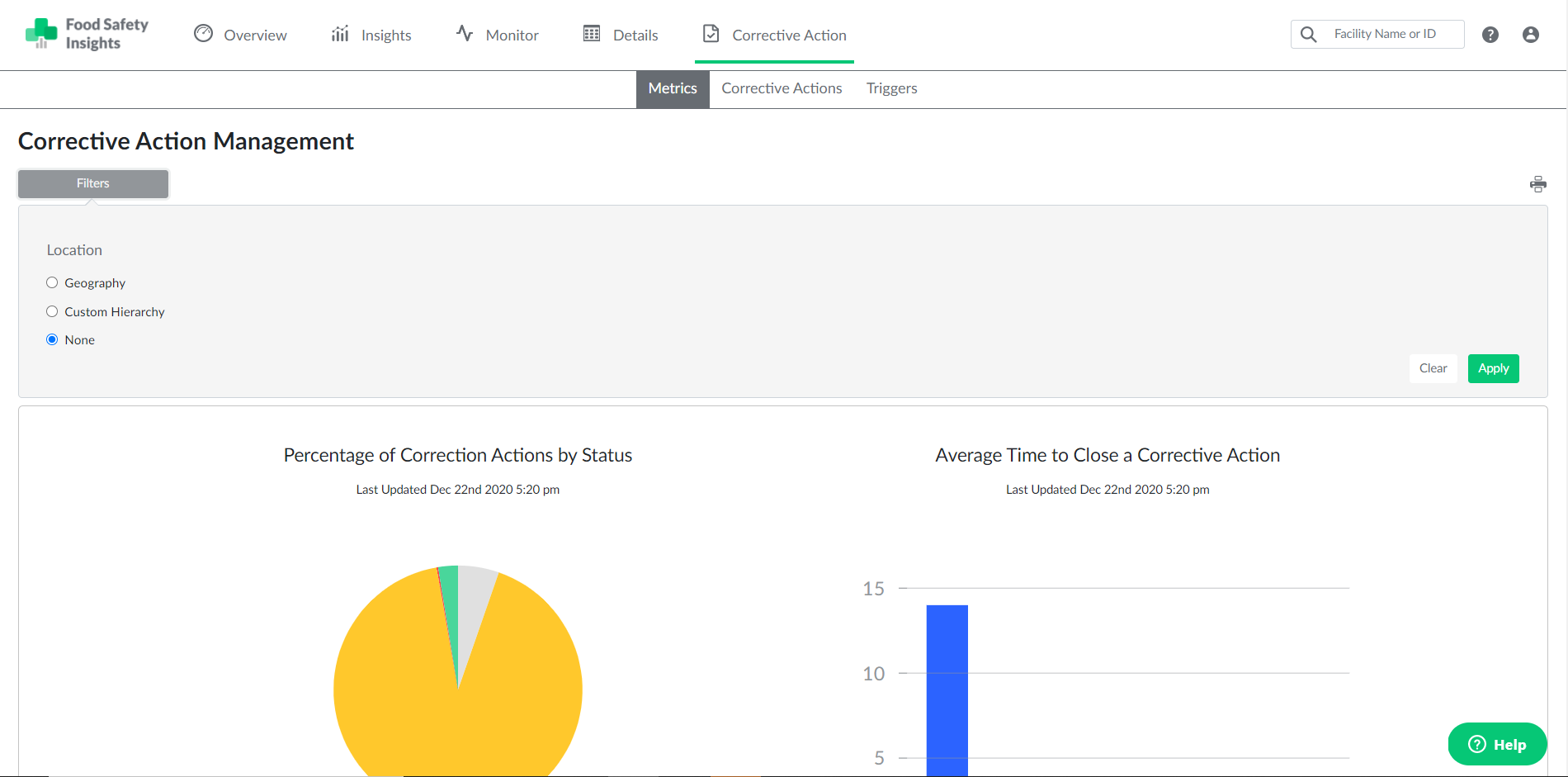
Task: Clear the current filter selections
Action: 1433,368
